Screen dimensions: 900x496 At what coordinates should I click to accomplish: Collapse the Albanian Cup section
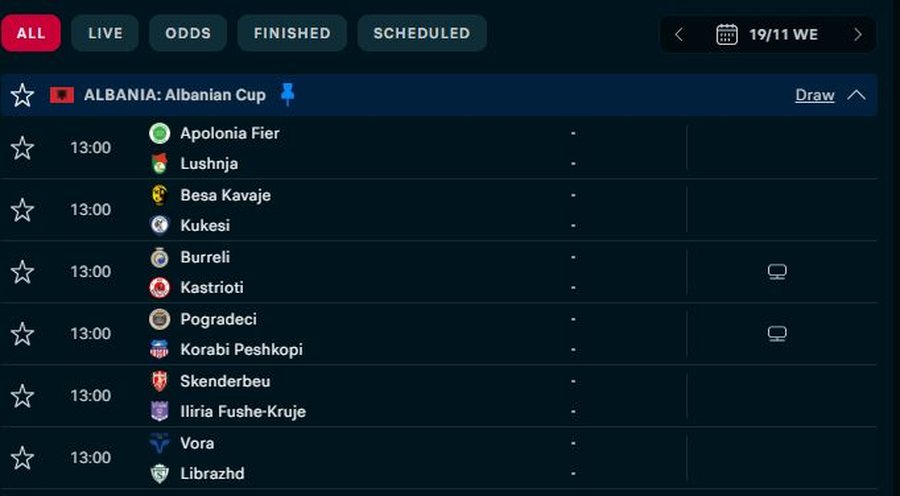pos(856,95)
